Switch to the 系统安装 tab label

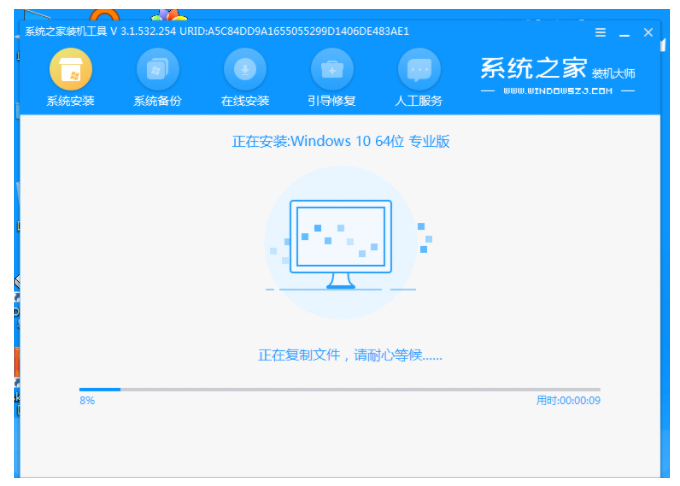pyautogui.click(x=70, y=101)
